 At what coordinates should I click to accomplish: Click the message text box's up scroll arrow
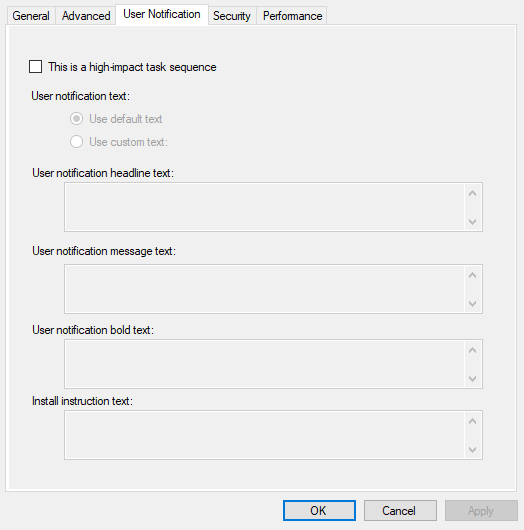pyautogui.click(x=473, y=275)
